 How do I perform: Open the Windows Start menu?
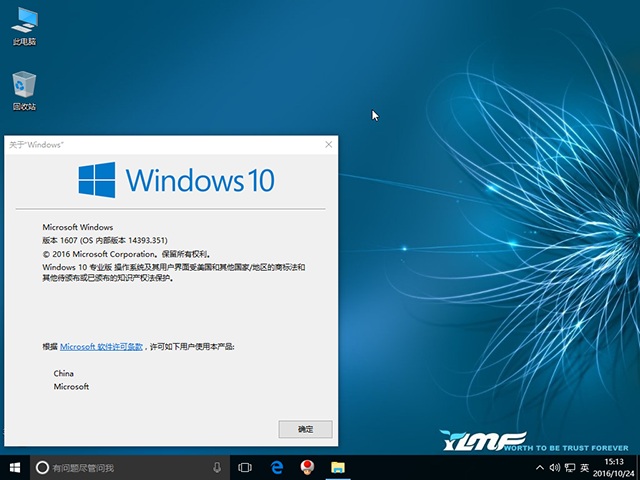[14, 467]
